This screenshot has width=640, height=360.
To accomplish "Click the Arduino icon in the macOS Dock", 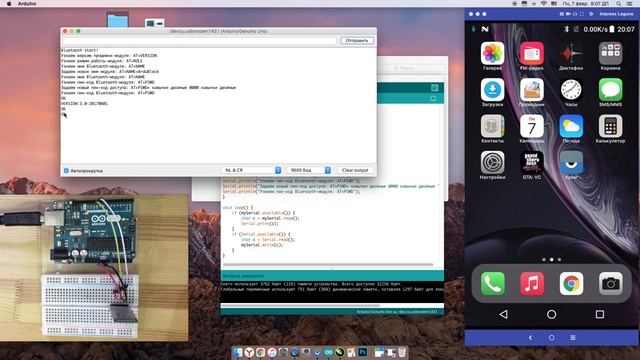I will (329, 352).
